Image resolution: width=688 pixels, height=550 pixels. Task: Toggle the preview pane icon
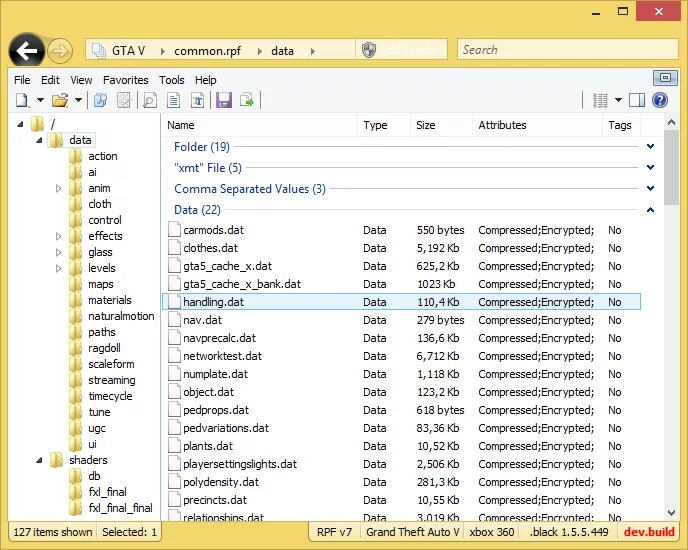pyautogui.click(x=637, y=101)
